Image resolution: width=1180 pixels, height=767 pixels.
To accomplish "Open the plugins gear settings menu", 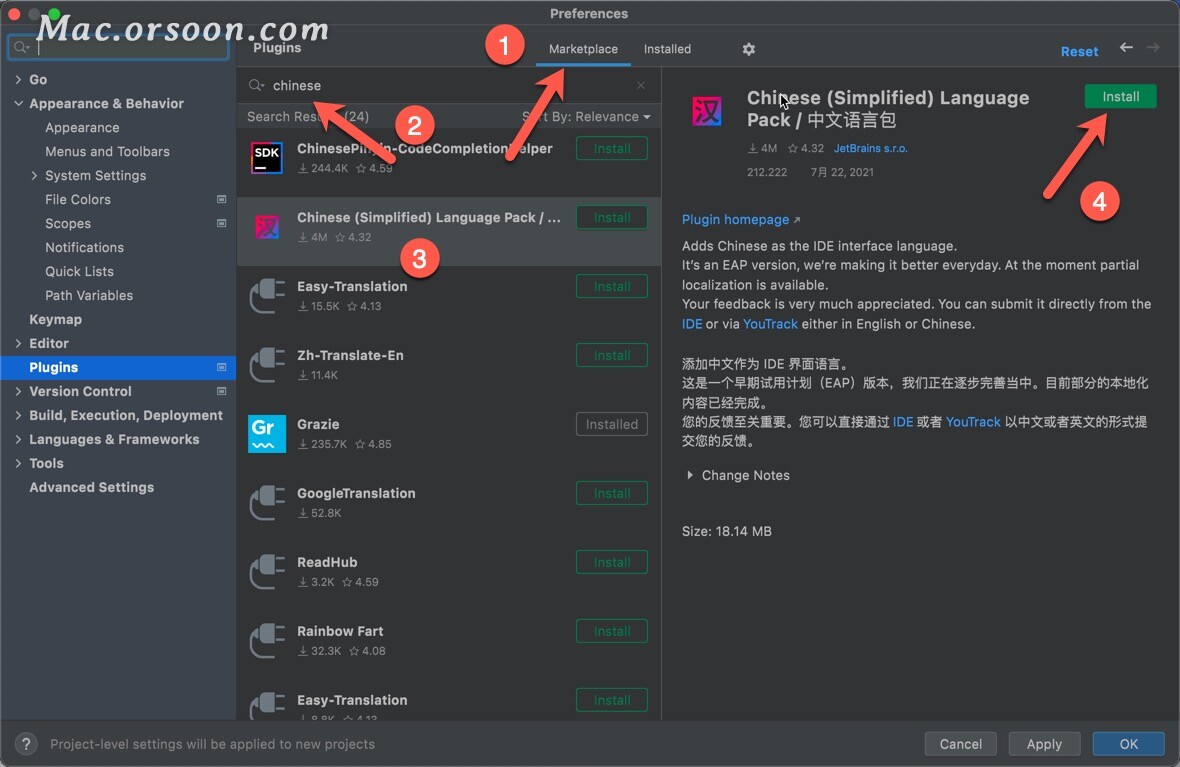I will (748, 49).
